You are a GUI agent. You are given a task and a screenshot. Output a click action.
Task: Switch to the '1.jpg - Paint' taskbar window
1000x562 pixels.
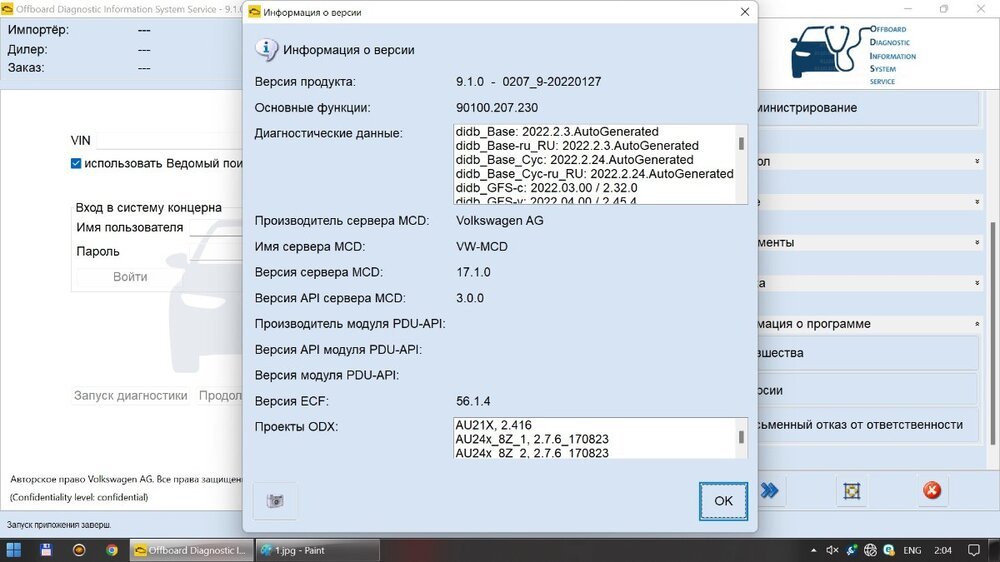(316, 550)
